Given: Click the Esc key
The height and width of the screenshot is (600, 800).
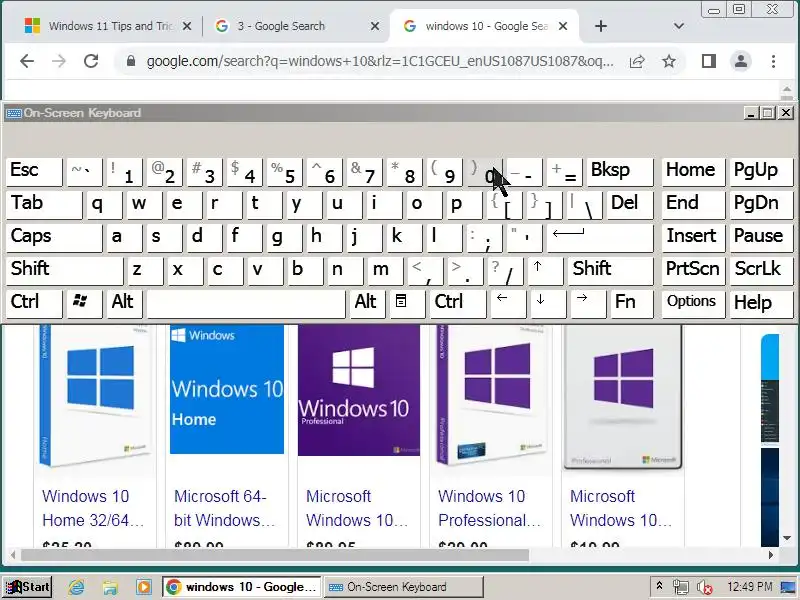Looking at the screenshot, I should pos(34,171).
